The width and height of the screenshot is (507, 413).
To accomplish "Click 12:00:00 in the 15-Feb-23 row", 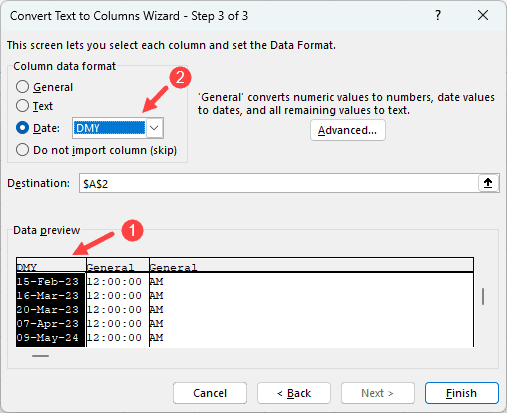I will (114, 282).
